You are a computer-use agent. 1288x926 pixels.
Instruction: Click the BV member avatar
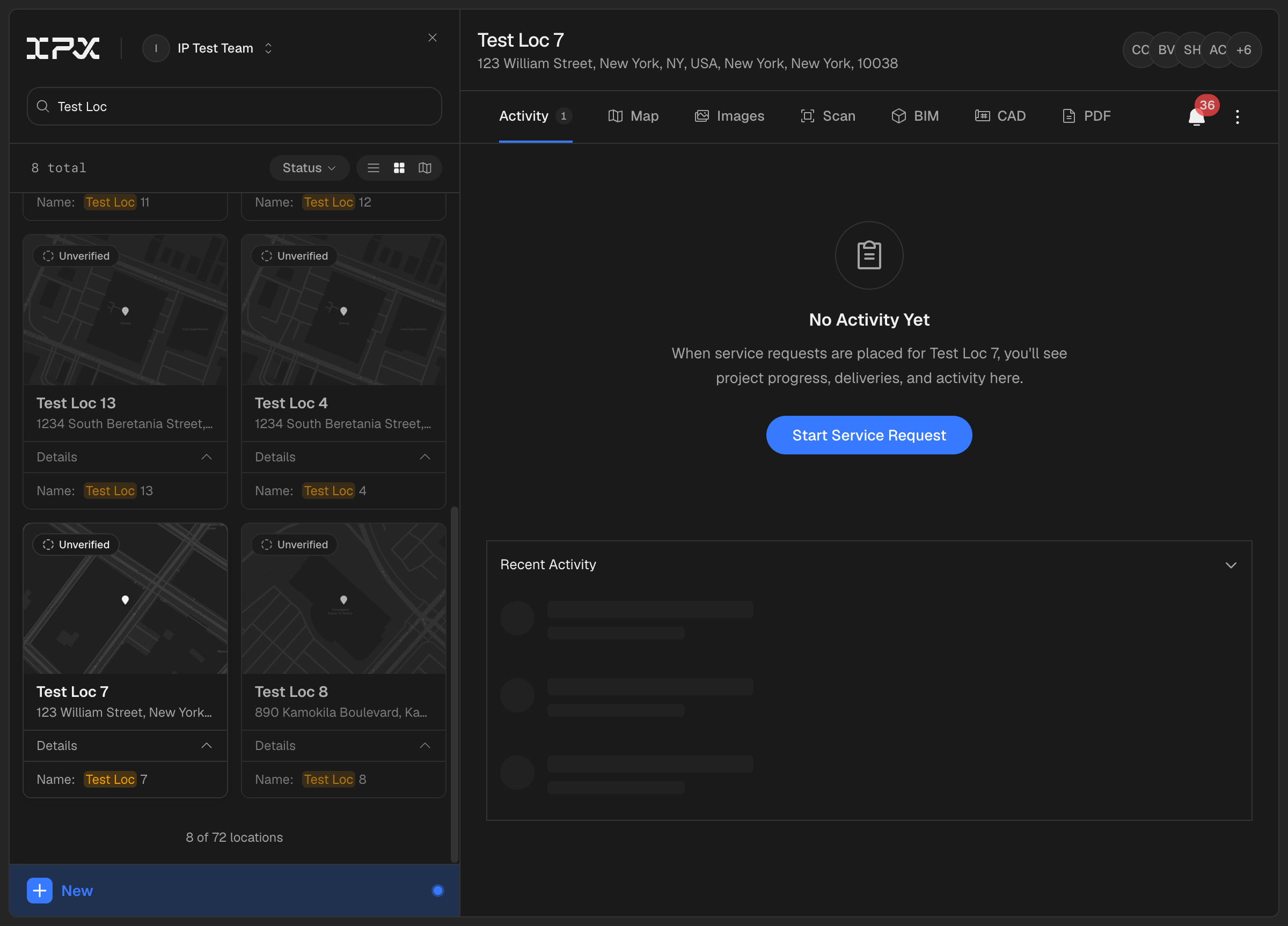pos(1165,50)
